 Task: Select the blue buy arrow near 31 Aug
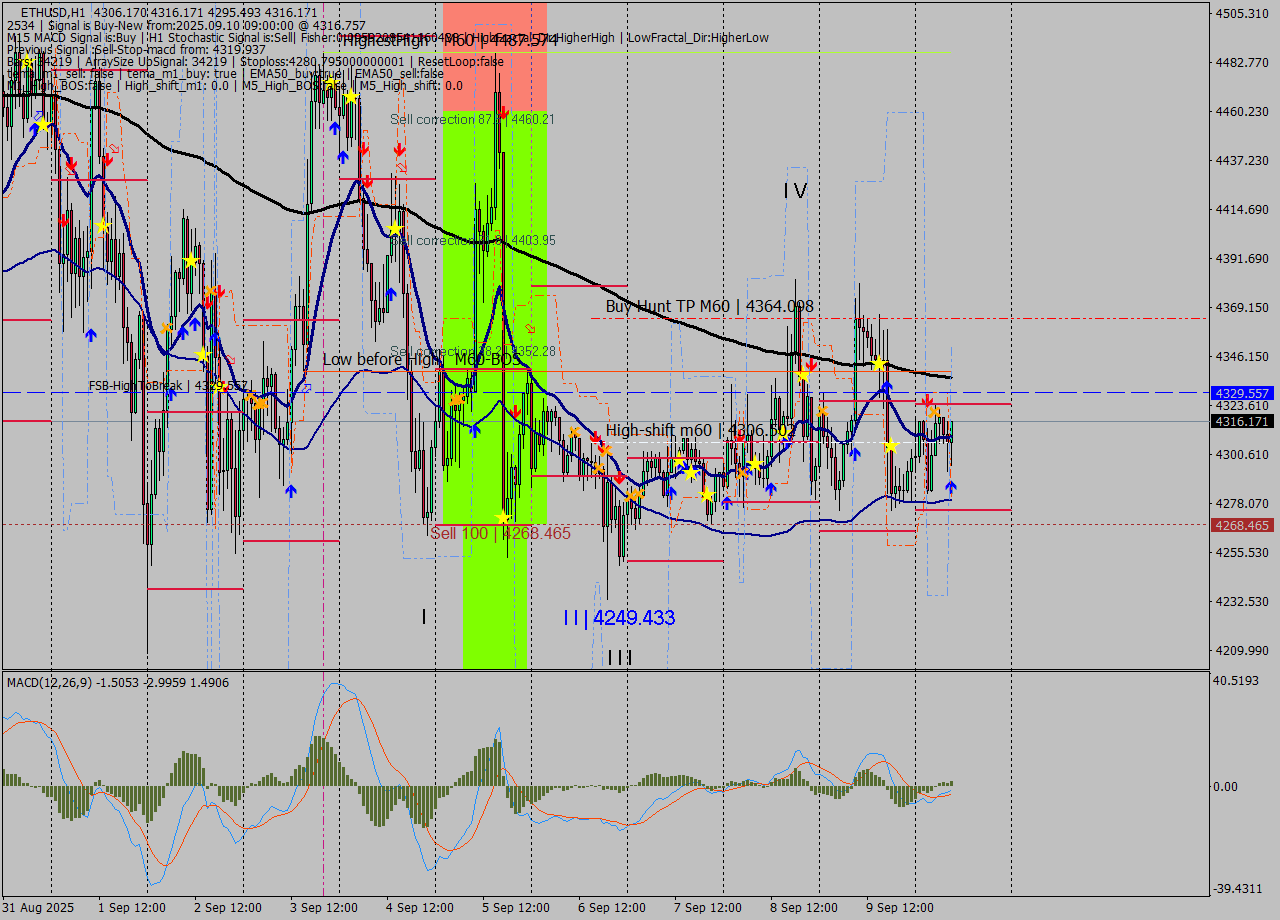coord(34,127)
